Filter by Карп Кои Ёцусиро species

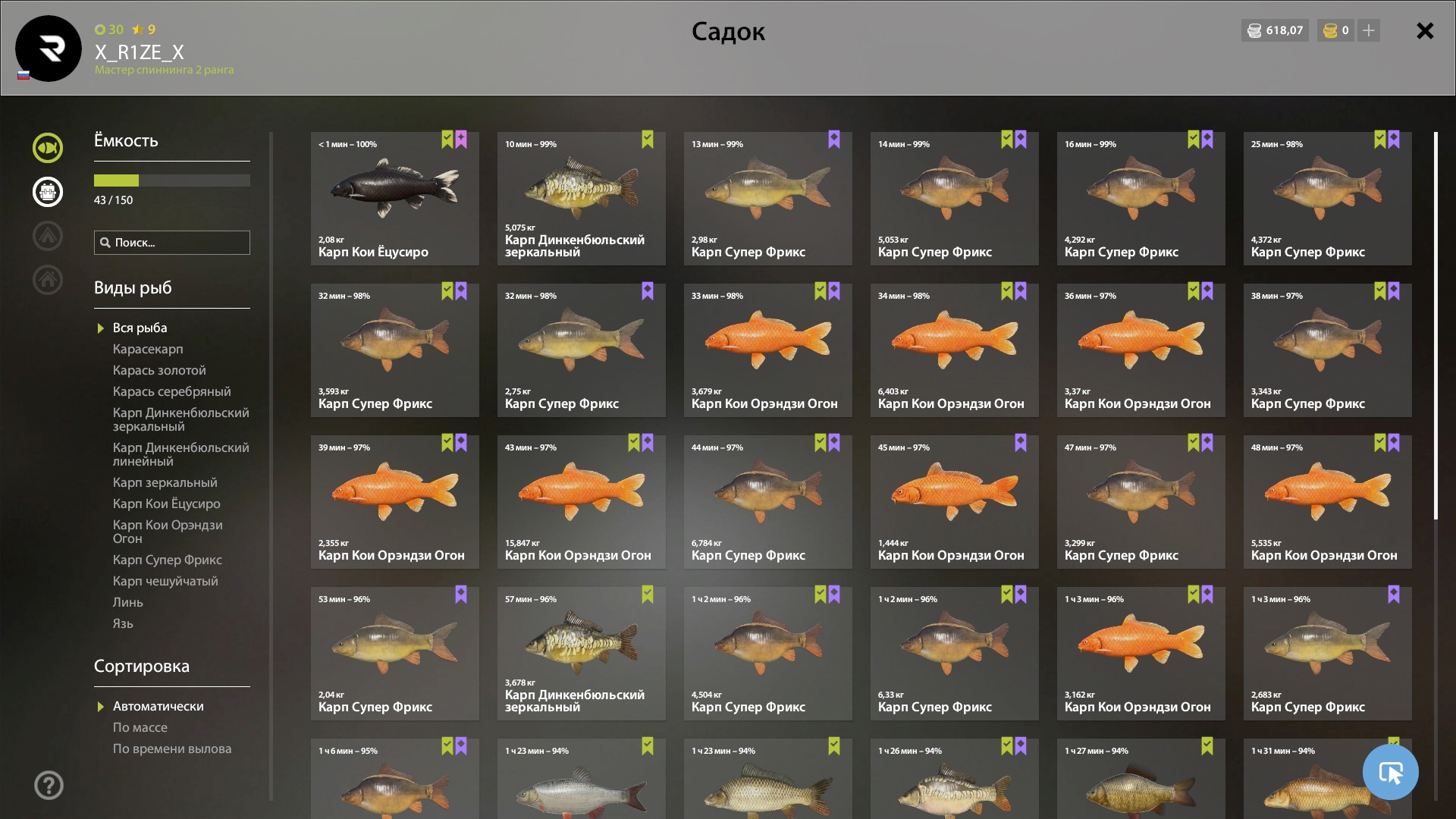167,504
